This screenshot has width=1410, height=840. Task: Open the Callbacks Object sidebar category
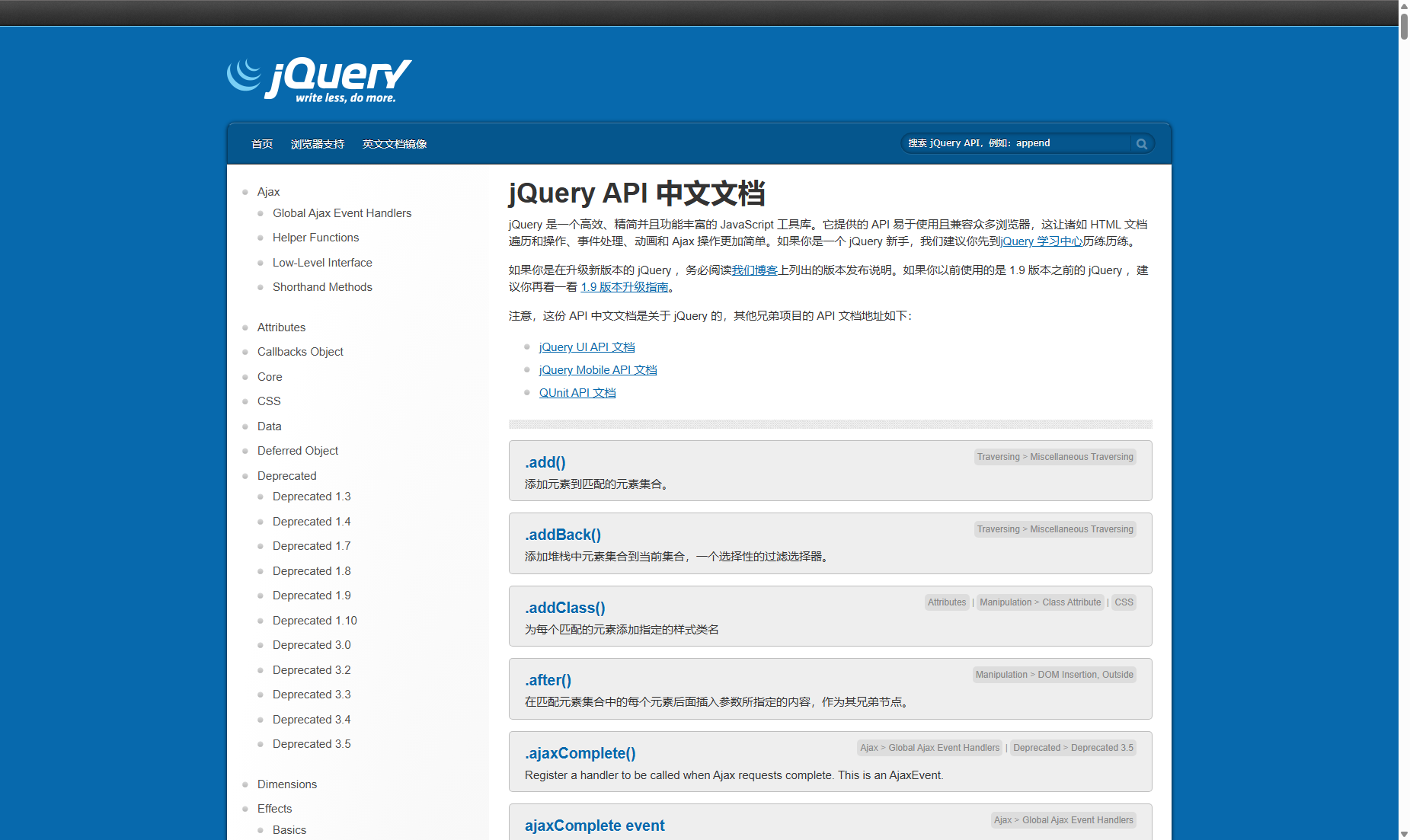coord(300,352)
